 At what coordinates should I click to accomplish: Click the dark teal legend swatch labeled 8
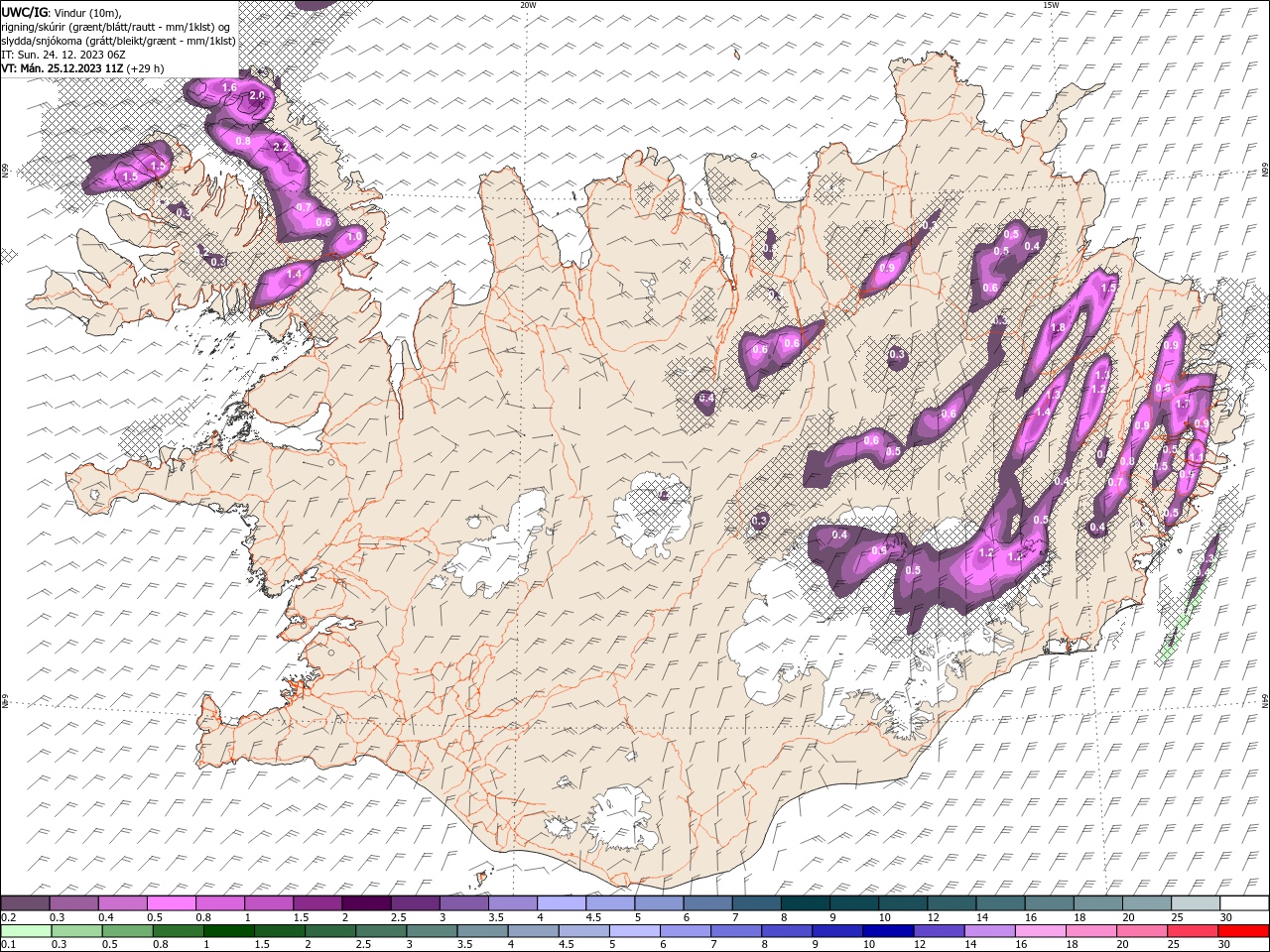point(805,903)
